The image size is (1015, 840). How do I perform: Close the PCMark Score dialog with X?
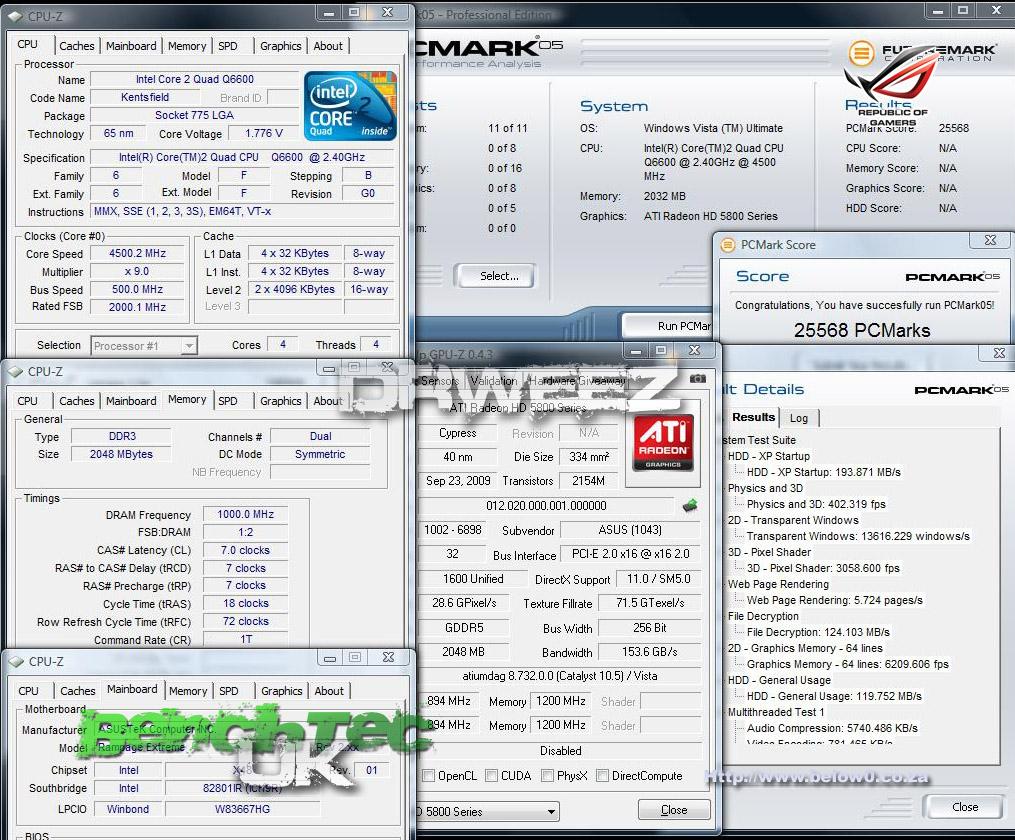[990, 240]
